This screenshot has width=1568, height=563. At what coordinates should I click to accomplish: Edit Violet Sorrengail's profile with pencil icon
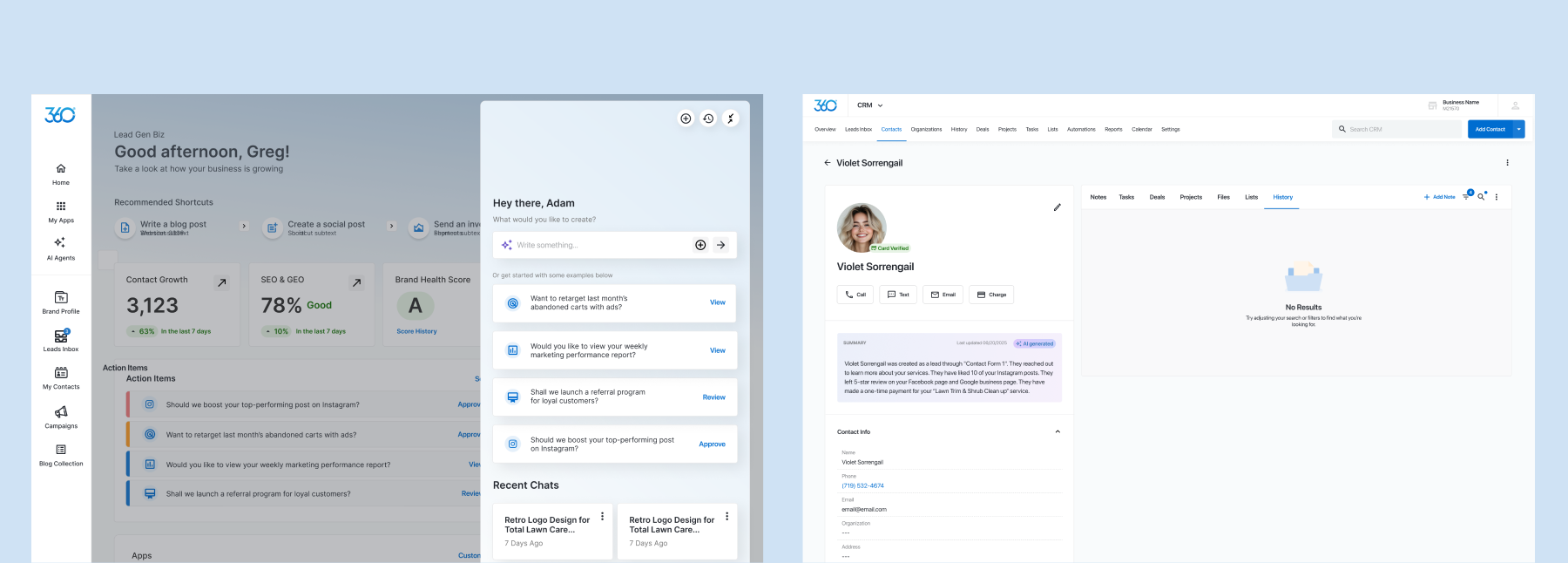pos(1057,207)
